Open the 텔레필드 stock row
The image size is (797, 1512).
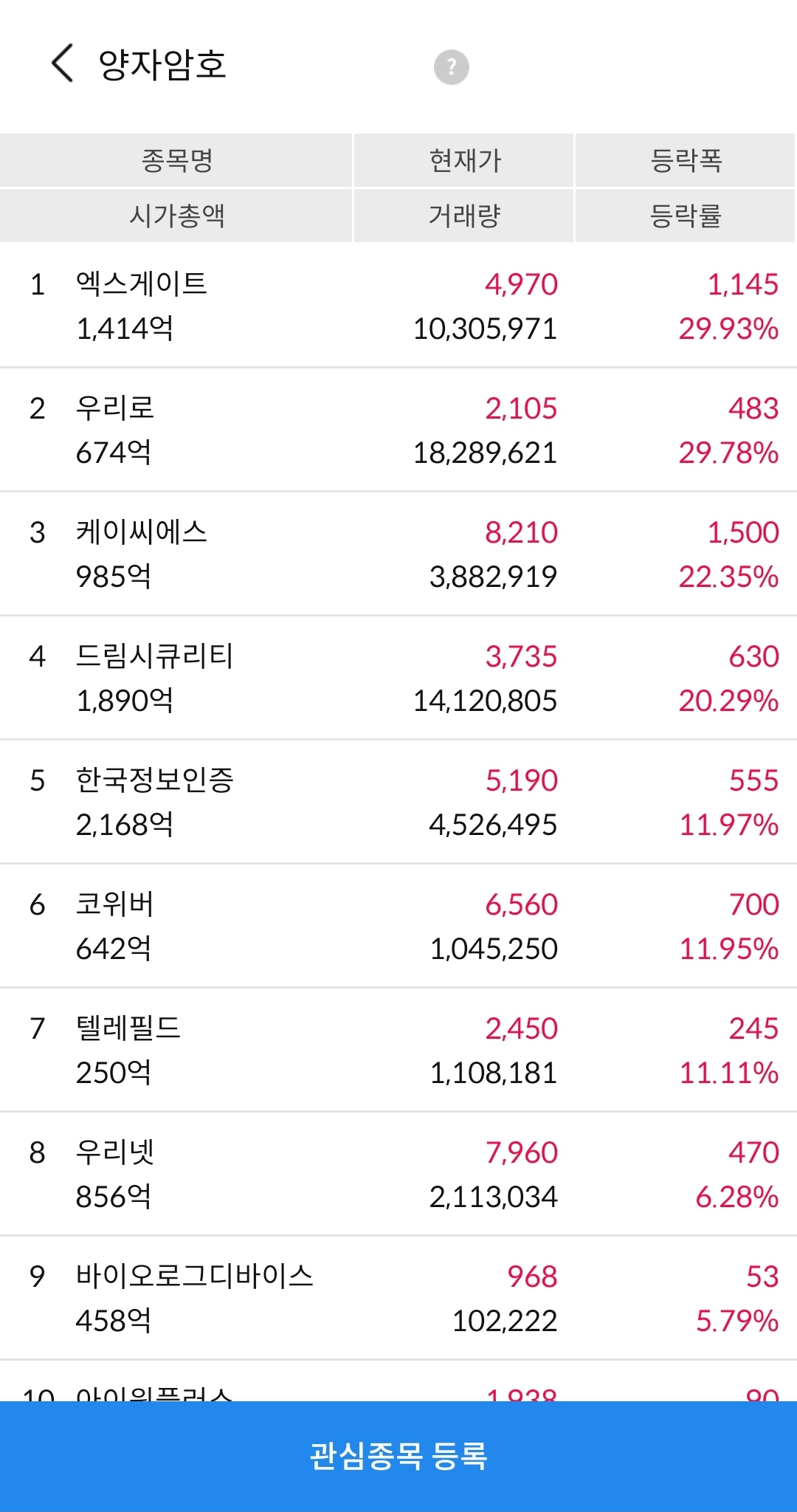[x=398, y=1050]
